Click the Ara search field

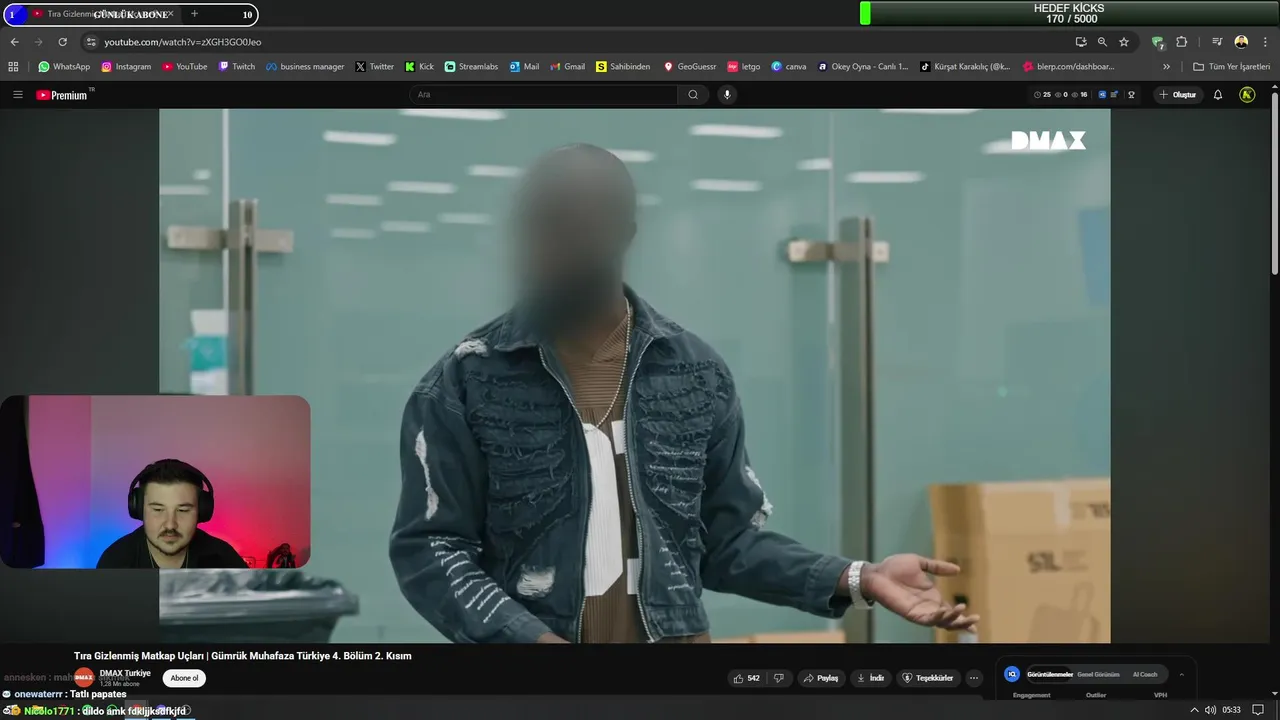[543, 95]
